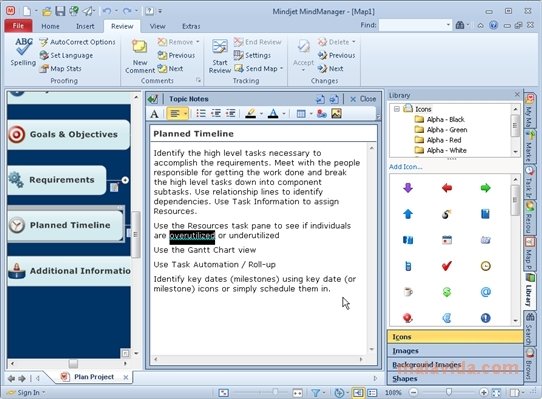
Task: Click the status bar filter icon
Action: (315, 393)
